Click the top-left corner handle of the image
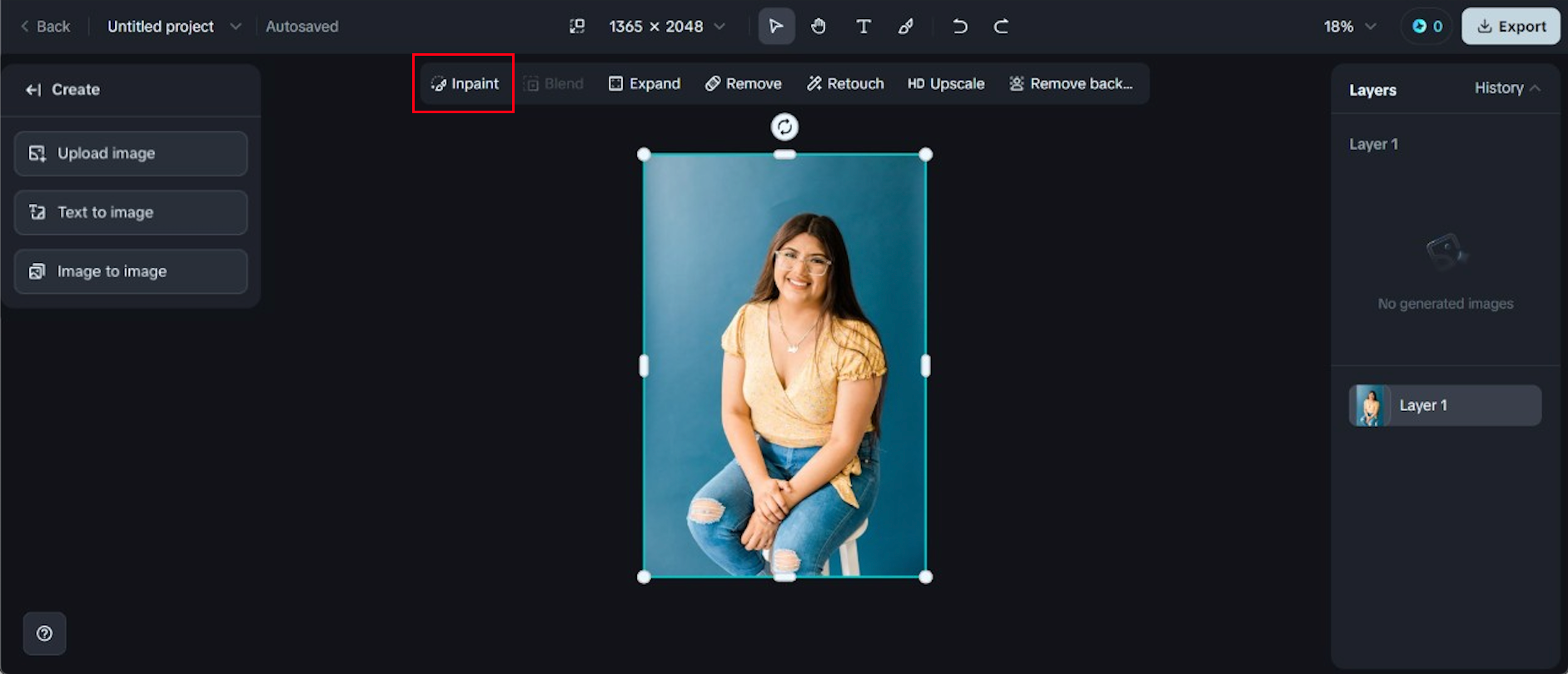Image resolution: width=1568 pixels, height=674 pixels. [644, 155]
